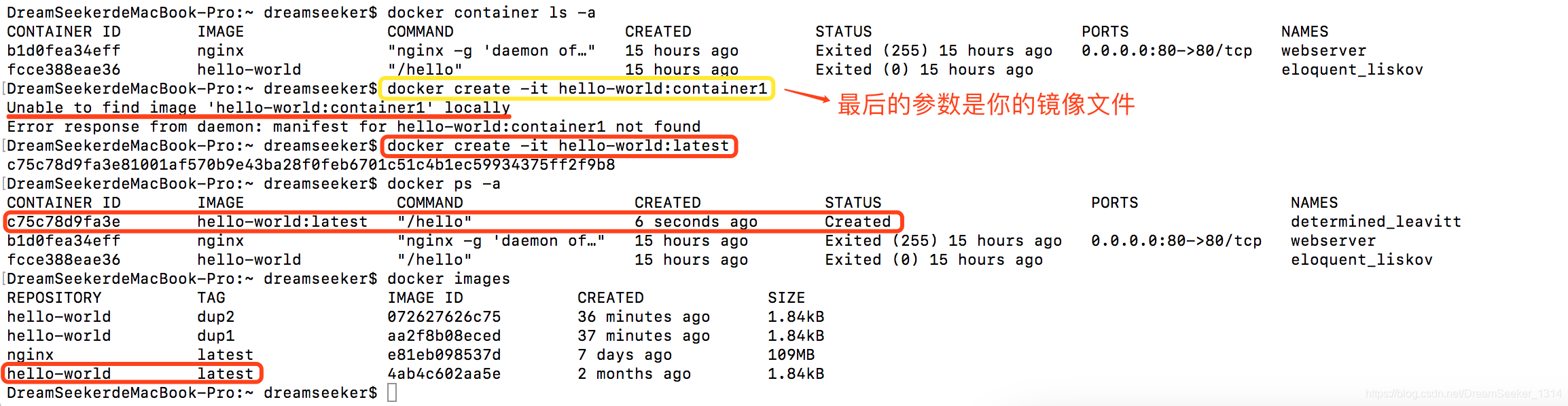Click the long c75c78d9fa3e81001af570 container hash
The height and width of the screenshot is (406, 1568).
click(x=310, y=165)
